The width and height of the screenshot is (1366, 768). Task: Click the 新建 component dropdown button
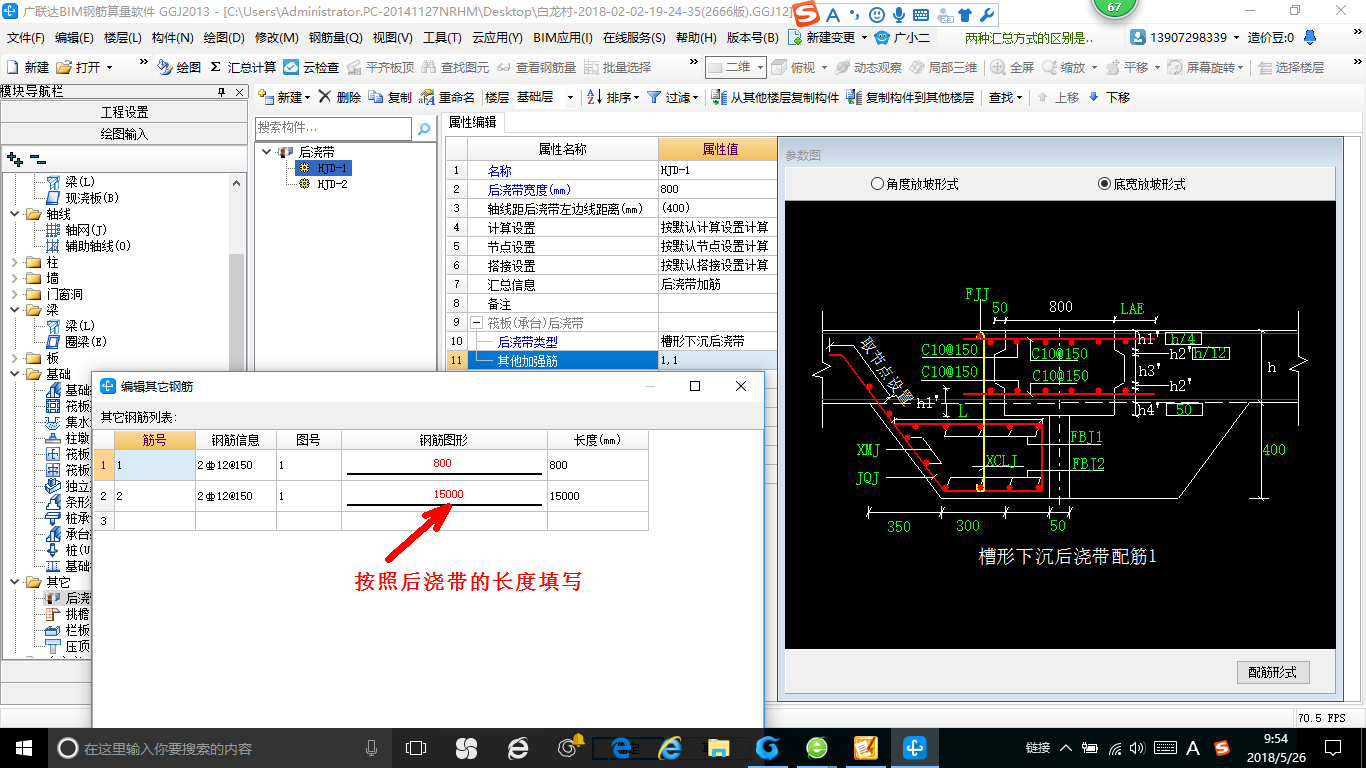[284, 97]
